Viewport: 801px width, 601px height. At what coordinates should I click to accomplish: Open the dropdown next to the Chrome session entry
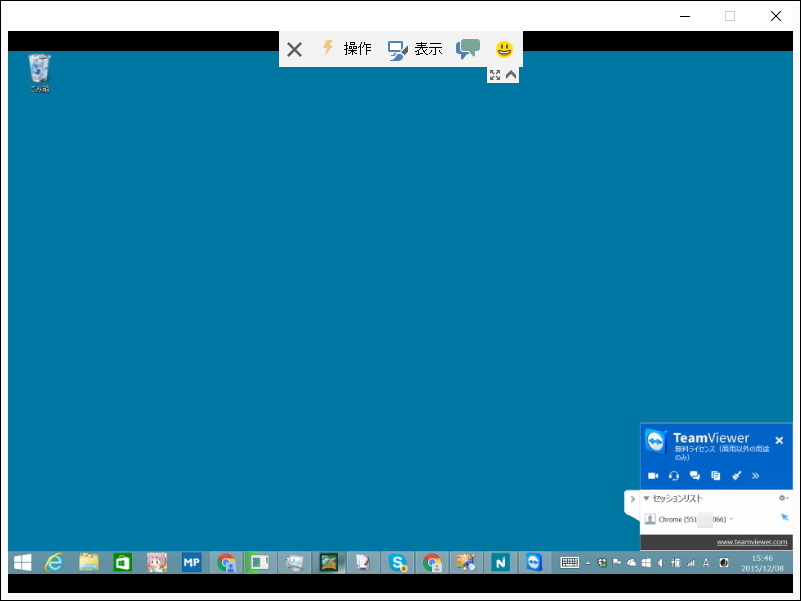tap(732, 519)
